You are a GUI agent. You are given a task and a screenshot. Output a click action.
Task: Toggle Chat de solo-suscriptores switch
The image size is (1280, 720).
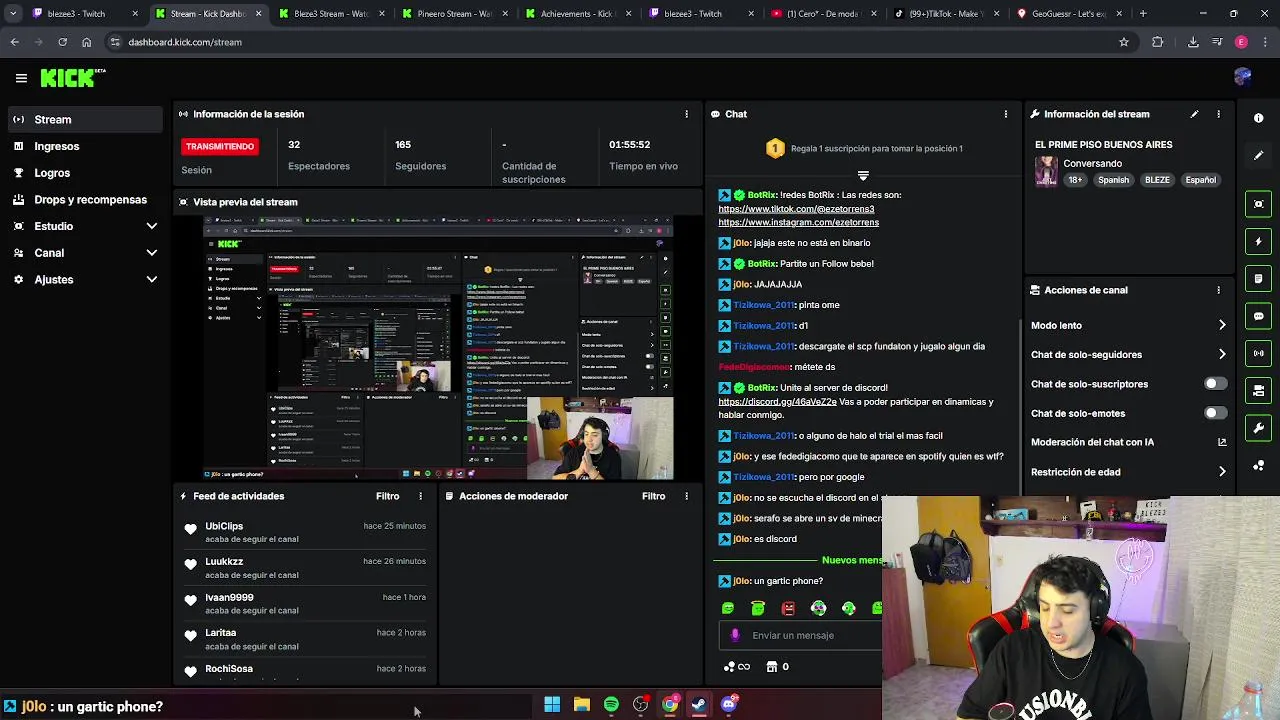point(1215,384)
